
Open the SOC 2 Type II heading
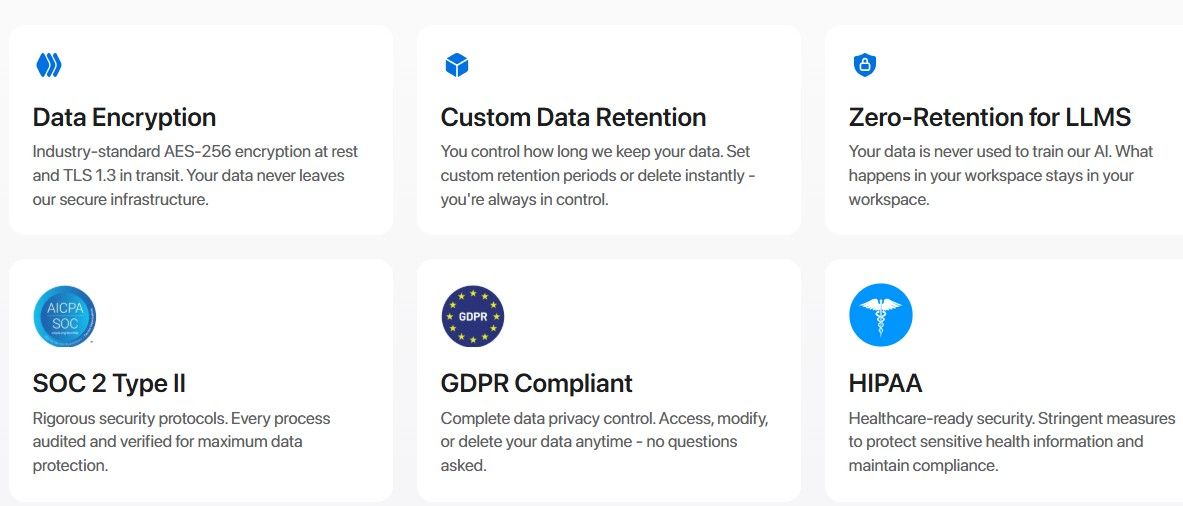[109, 383]
